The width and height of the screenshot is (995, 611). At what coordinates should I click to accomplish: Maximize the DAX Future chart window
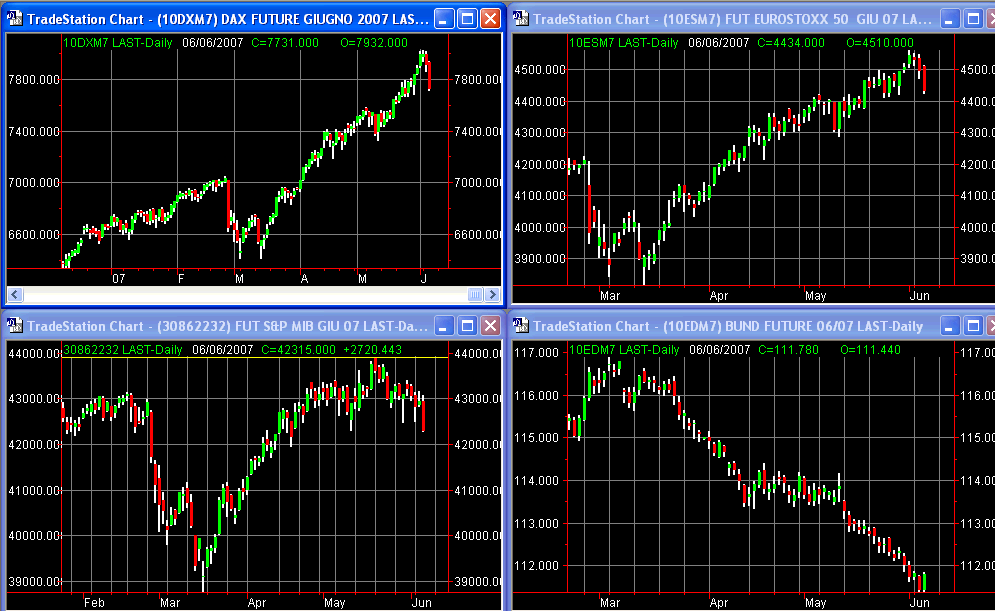coord(467,19)
